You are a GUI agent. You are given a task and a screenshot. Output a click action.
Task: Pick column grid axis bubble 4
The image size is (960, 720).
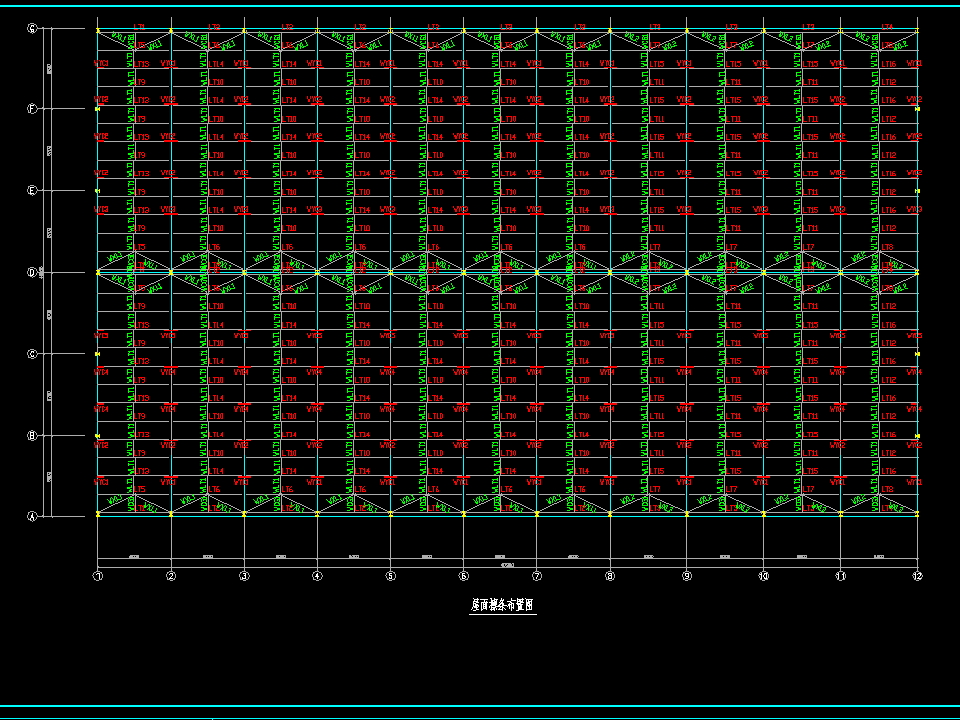tap(317, 576)
